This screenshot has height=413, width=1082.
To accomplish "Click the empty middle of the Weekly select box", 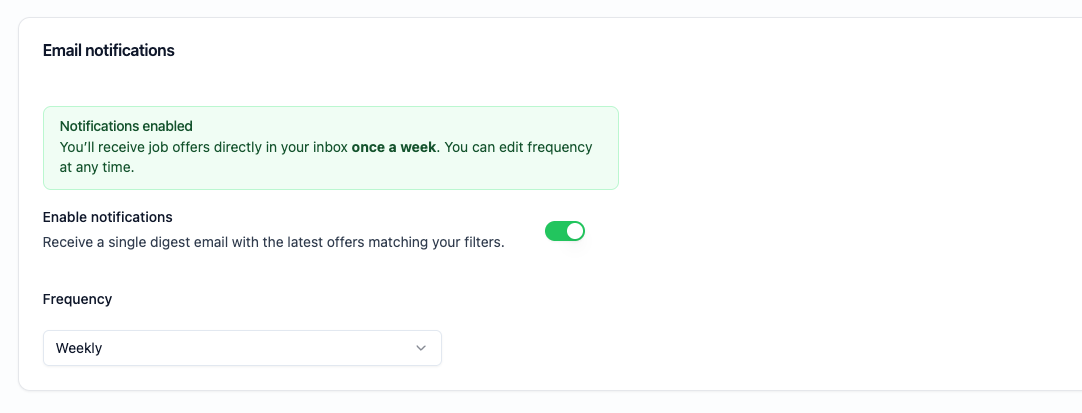I will point(250,348).
